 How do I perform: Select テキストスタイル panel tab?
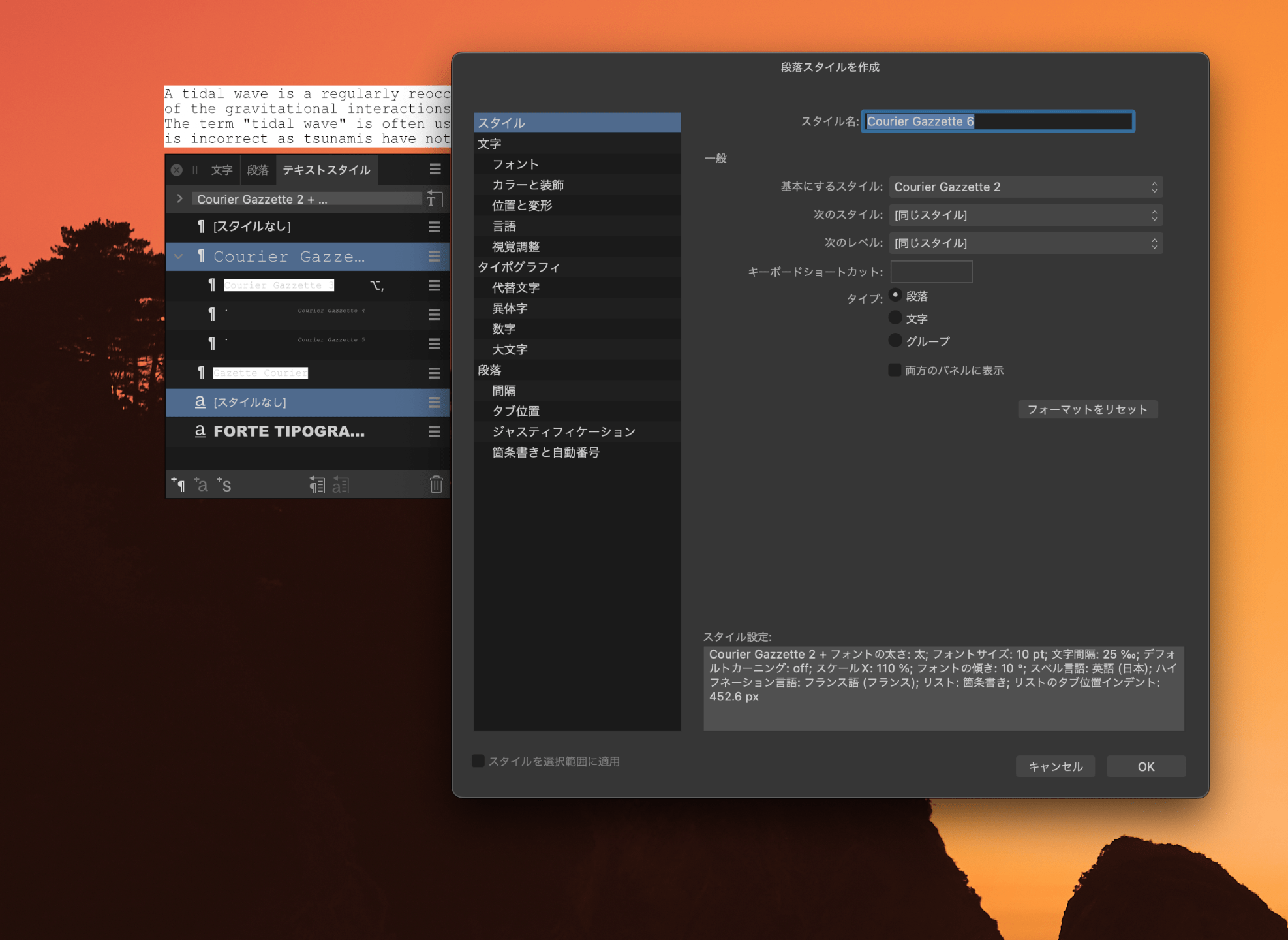click(x=326, y=170)
